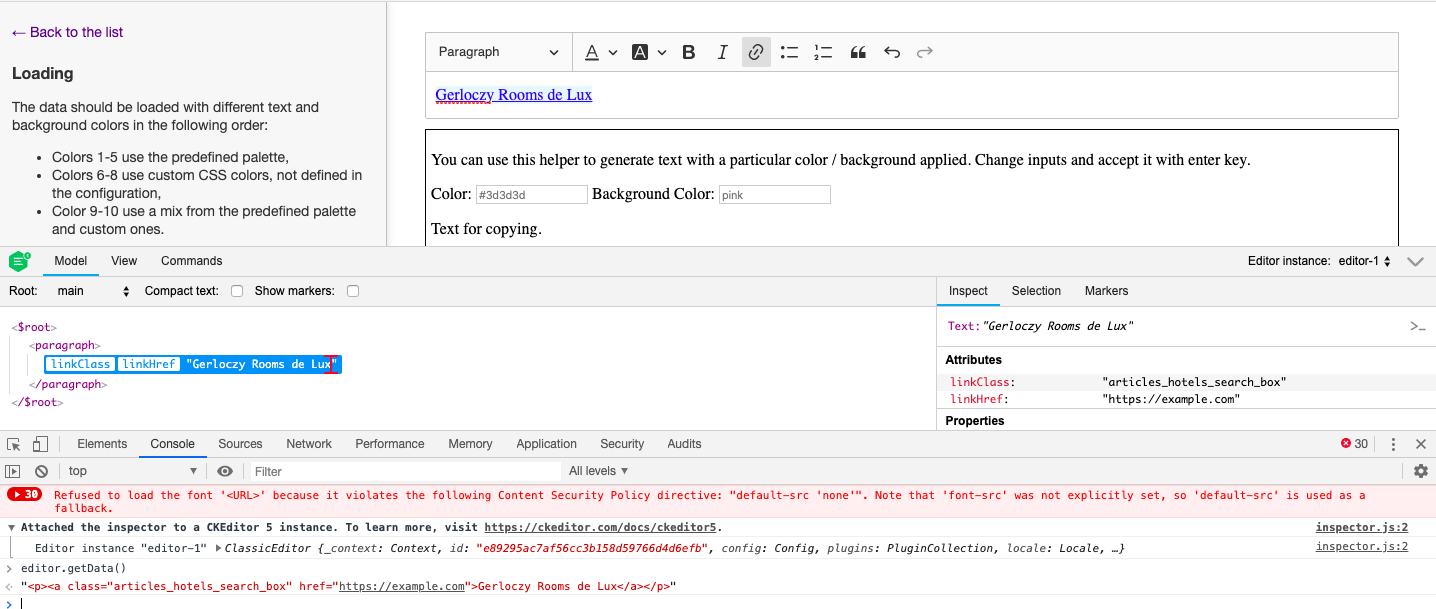This screenshot has width=1436, height=609.
Task: Open the Sources DevTools tab
Action: coord(240,444)
